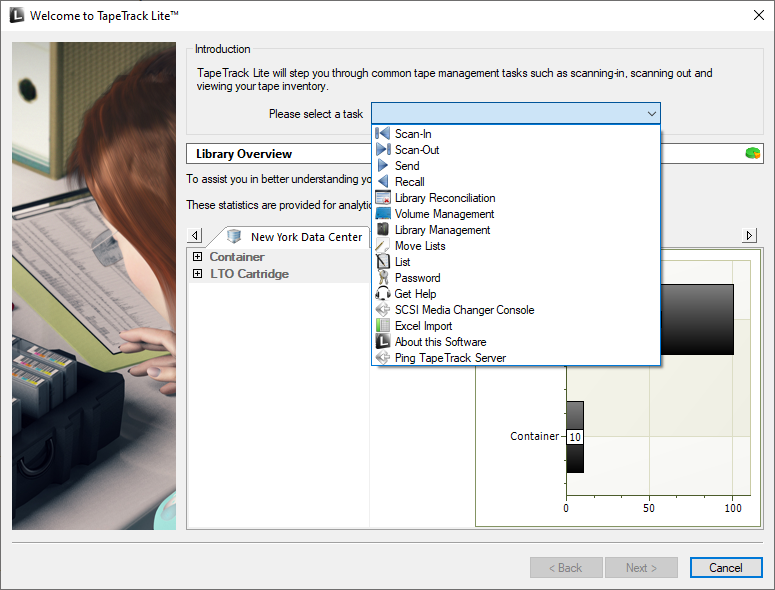The height and width of the screenshot is (590, 775).
Task: Select Excel Import from the task list
Action: pyautogui.click(x=516, y=326)
